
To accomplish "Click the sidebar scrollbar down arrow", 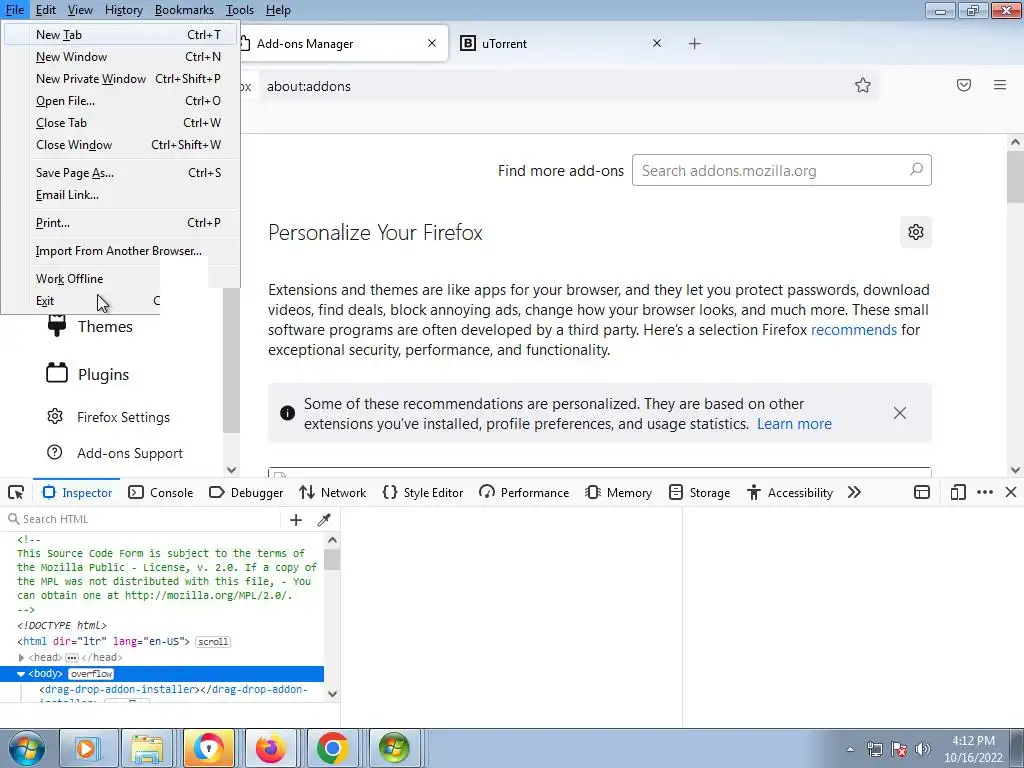I will point(231,470).
